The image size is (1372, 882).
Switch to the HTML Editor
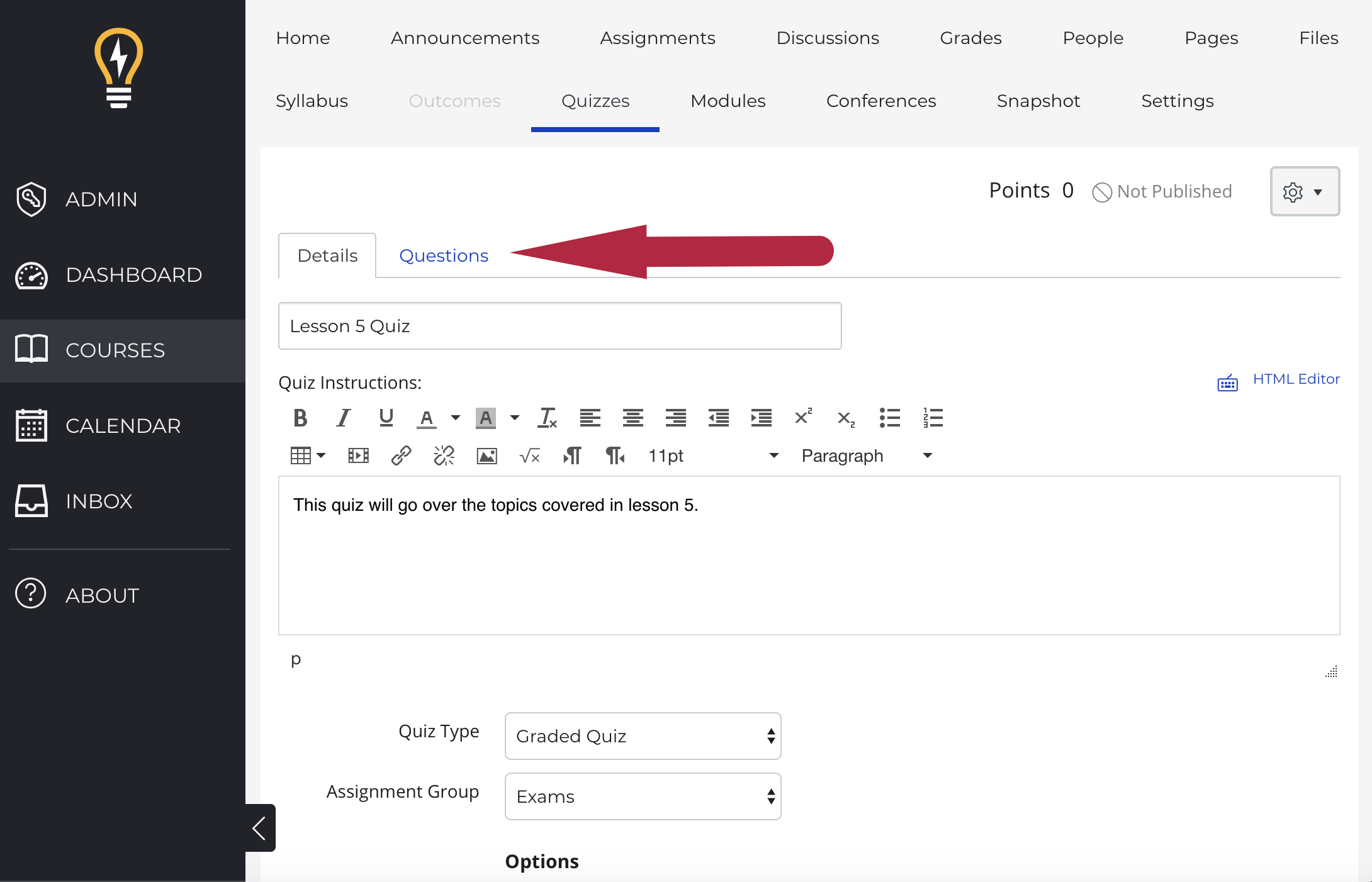coord(1296,379)
